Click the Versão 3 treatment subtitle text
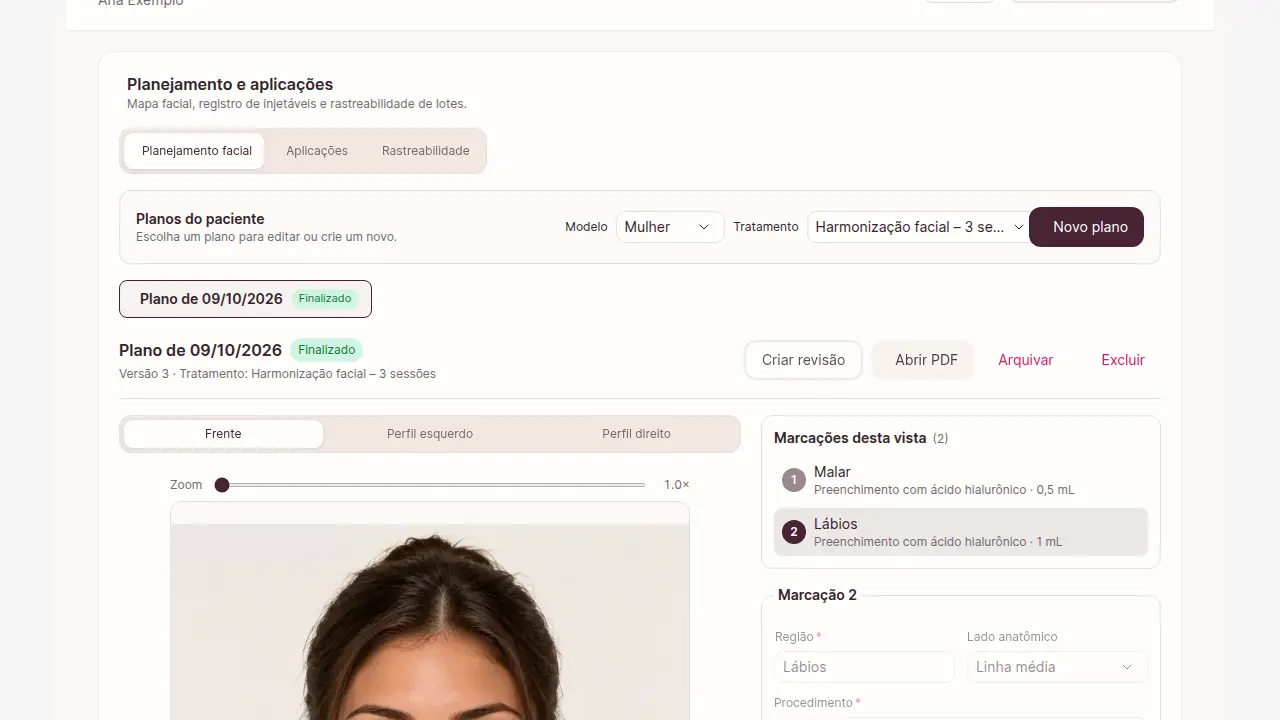The height and width of the screenshot is (720, 1280). tap(277, 374)
